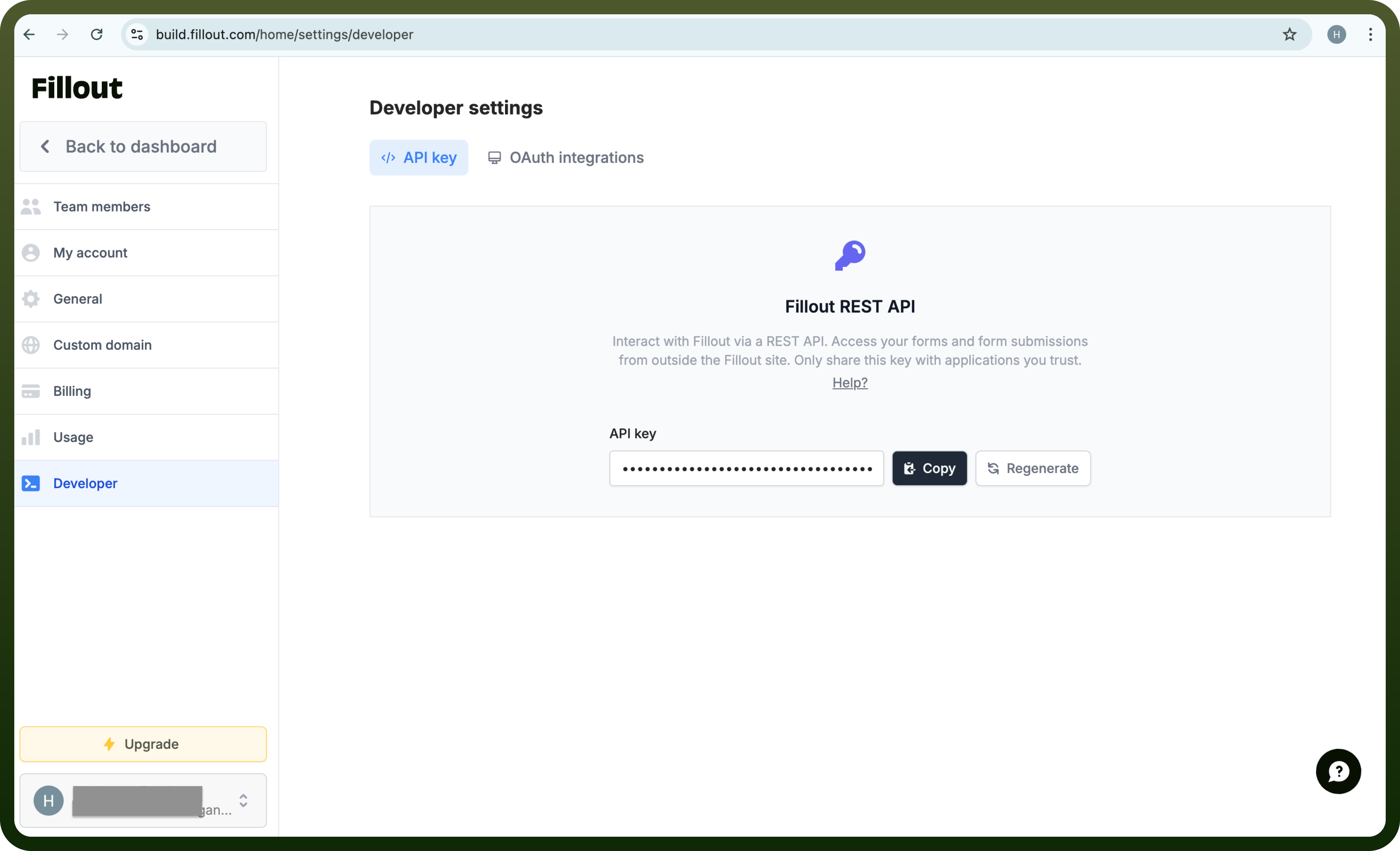Click the Usage bar chart icon

tap(31, 437)
